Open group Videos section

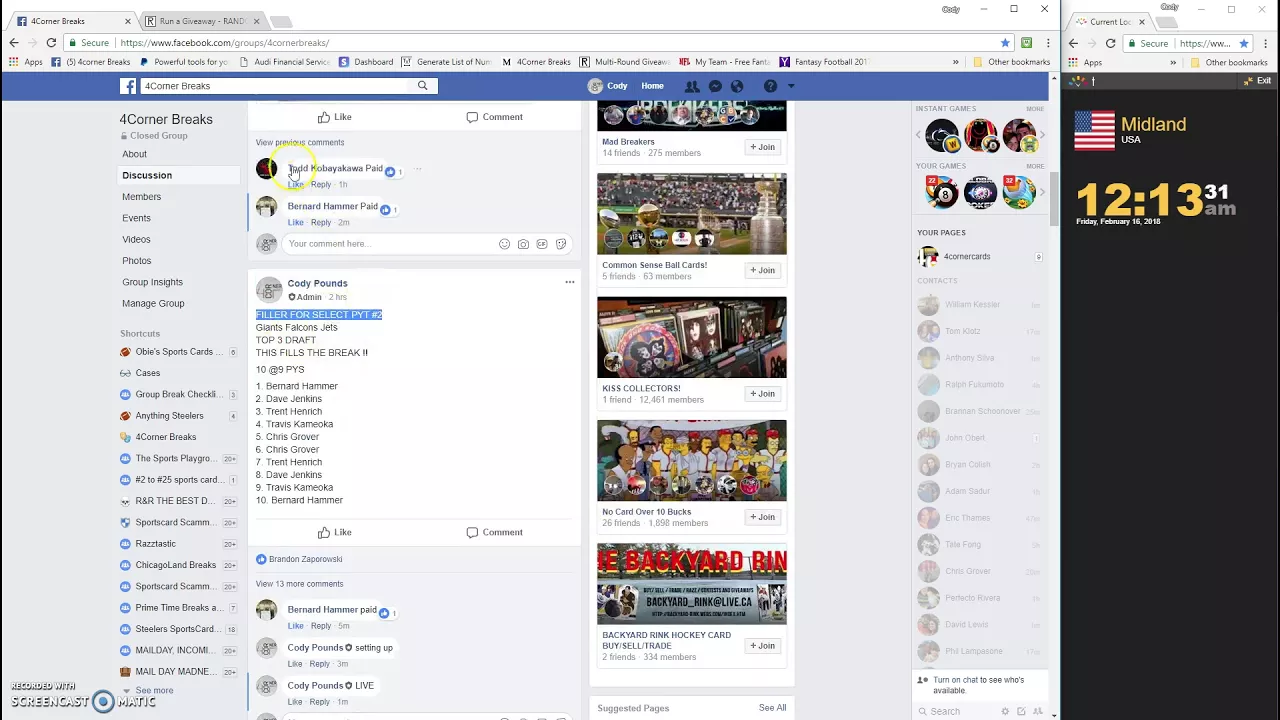pos(136,239)
